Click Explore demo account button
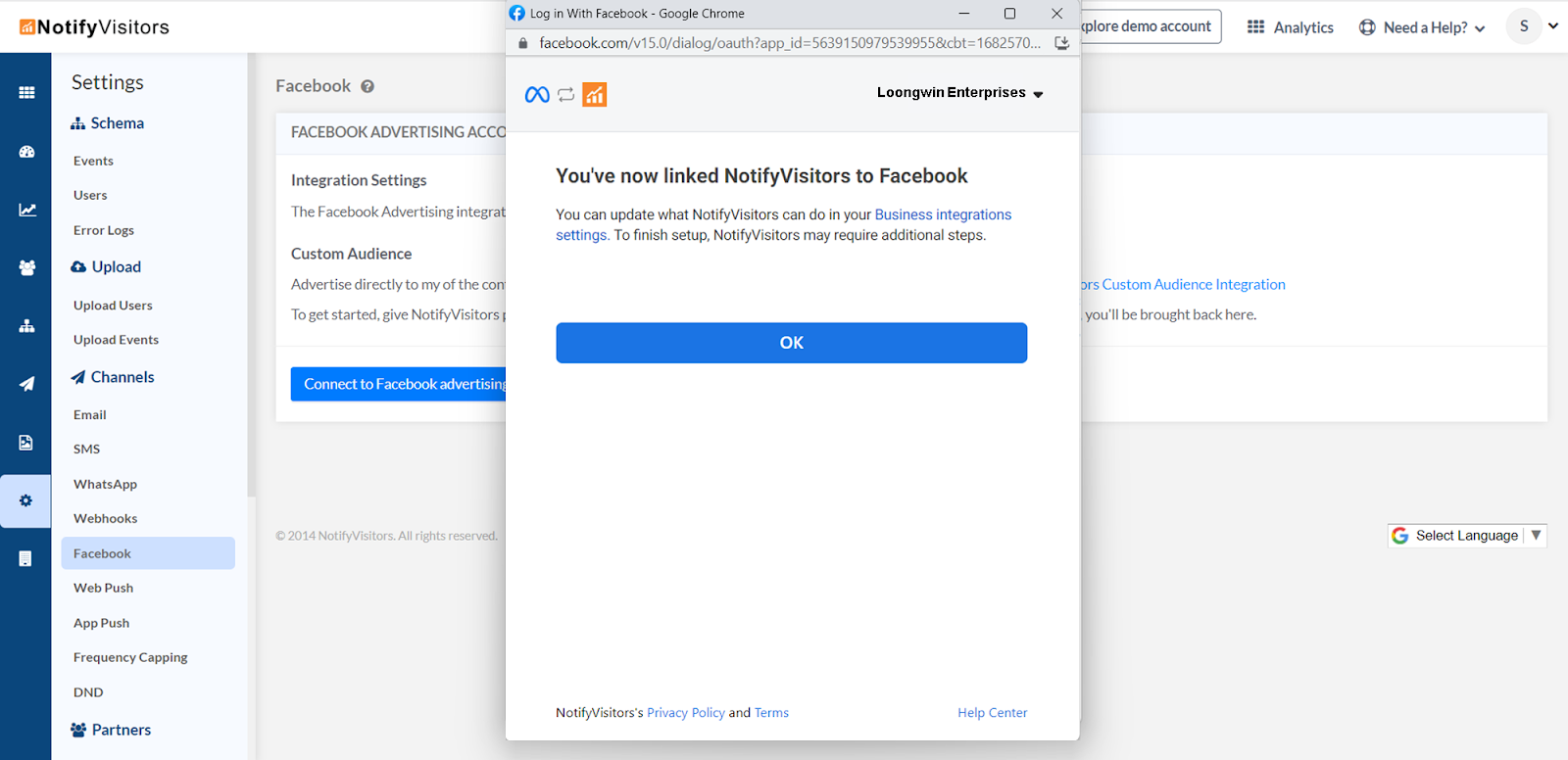This screenshot has width=1568, height=760. (x=1151, y=26)
